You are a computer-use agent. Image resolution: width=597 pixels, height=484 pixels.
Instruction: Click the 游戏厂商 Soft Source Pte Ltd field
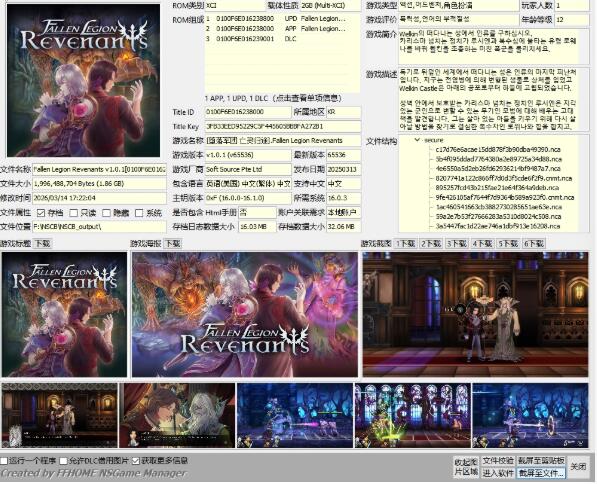248,169
